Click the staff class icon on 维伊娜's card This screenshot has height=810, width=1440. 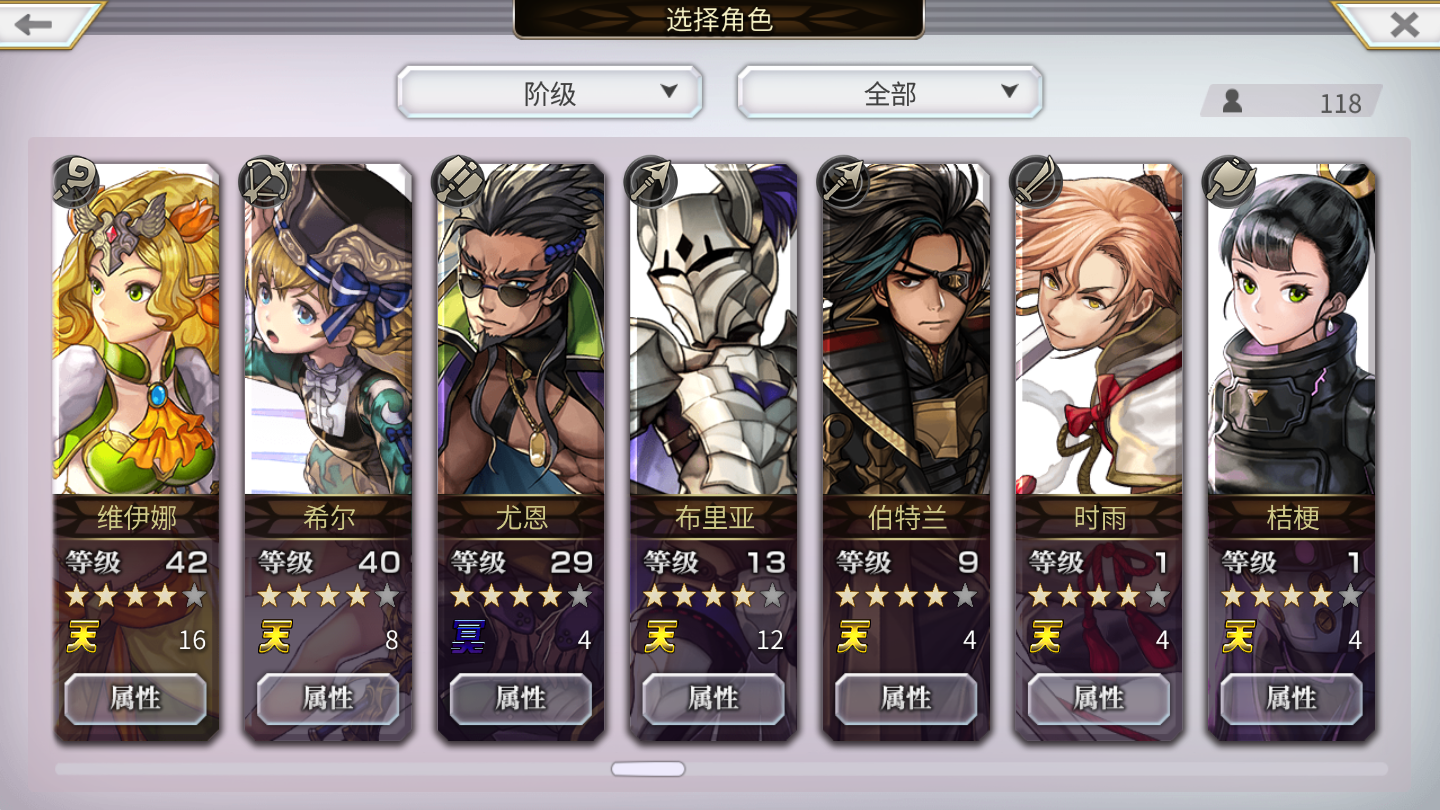(x=76, y=181)
